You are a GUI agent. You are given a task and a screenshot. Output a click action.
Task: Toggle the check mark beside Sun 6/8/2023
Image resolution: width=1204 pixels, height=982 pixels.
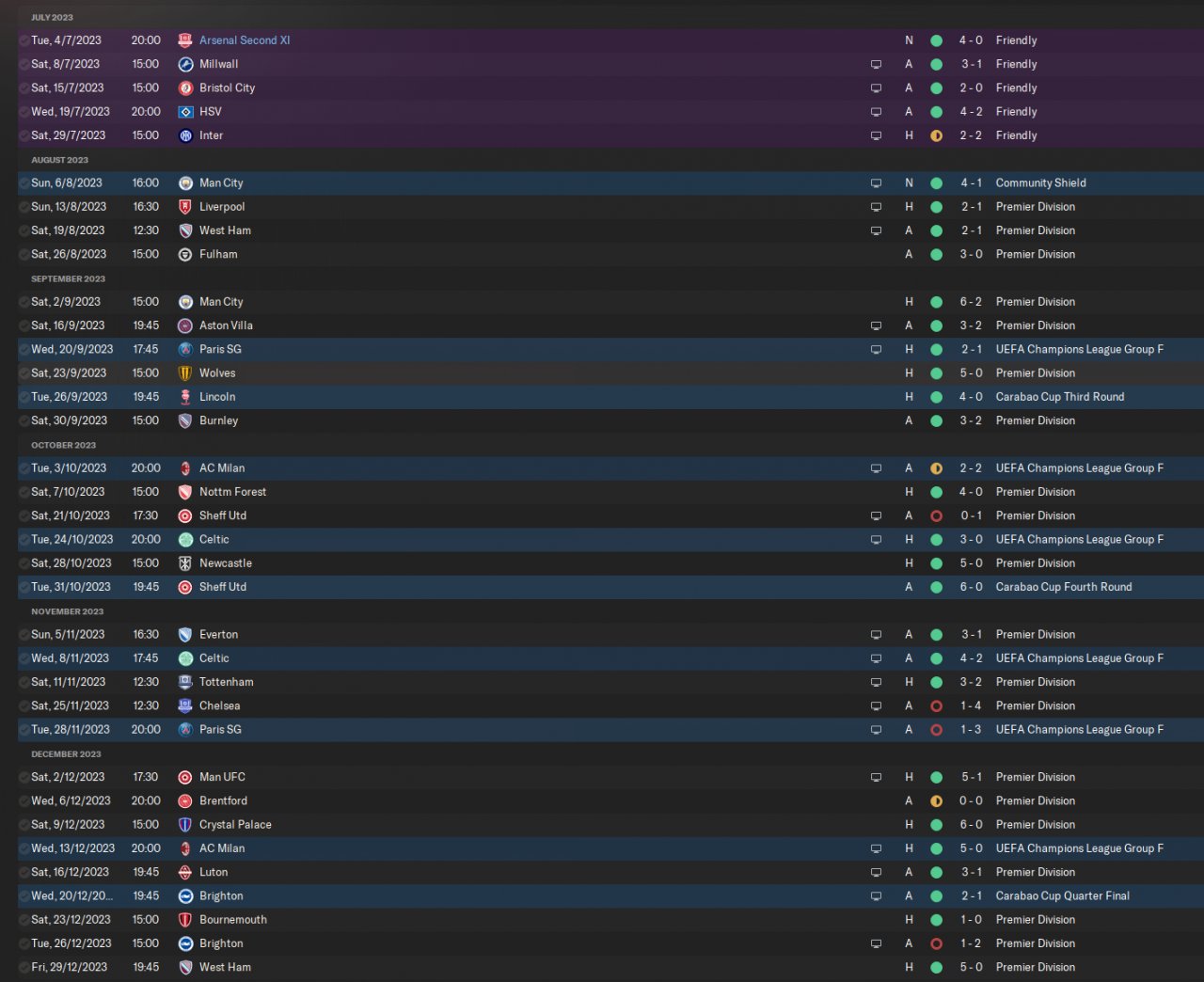24,183
